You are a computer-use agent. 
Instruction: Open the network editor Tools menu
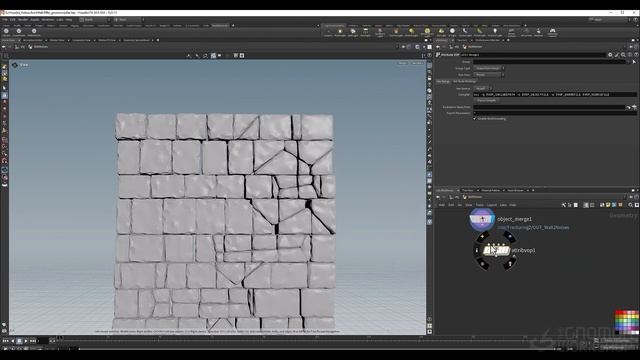coord(480,205)
